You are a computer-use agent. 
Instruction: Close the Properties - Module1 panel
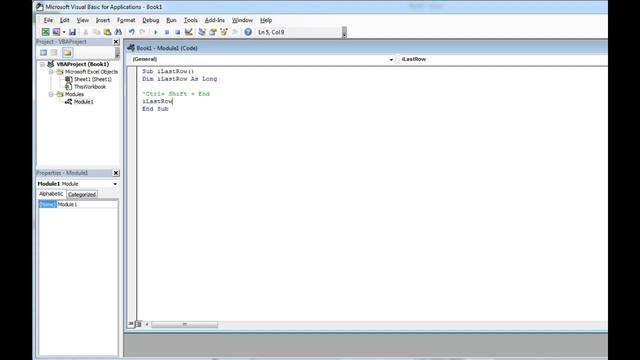click(116, 173)
